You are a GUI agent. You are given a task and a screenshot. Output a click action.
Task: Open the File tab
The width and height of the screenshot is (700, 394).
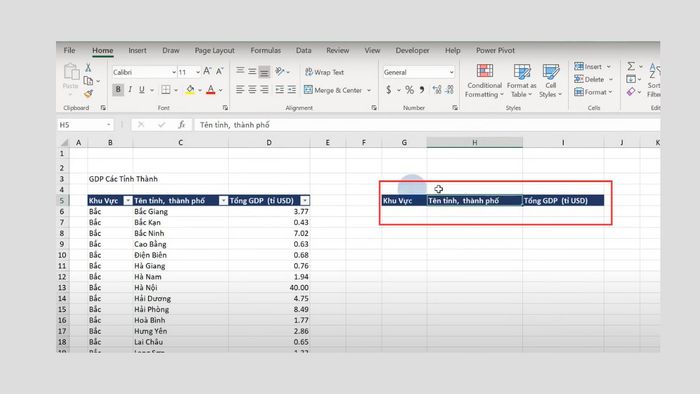coord(69,50)
